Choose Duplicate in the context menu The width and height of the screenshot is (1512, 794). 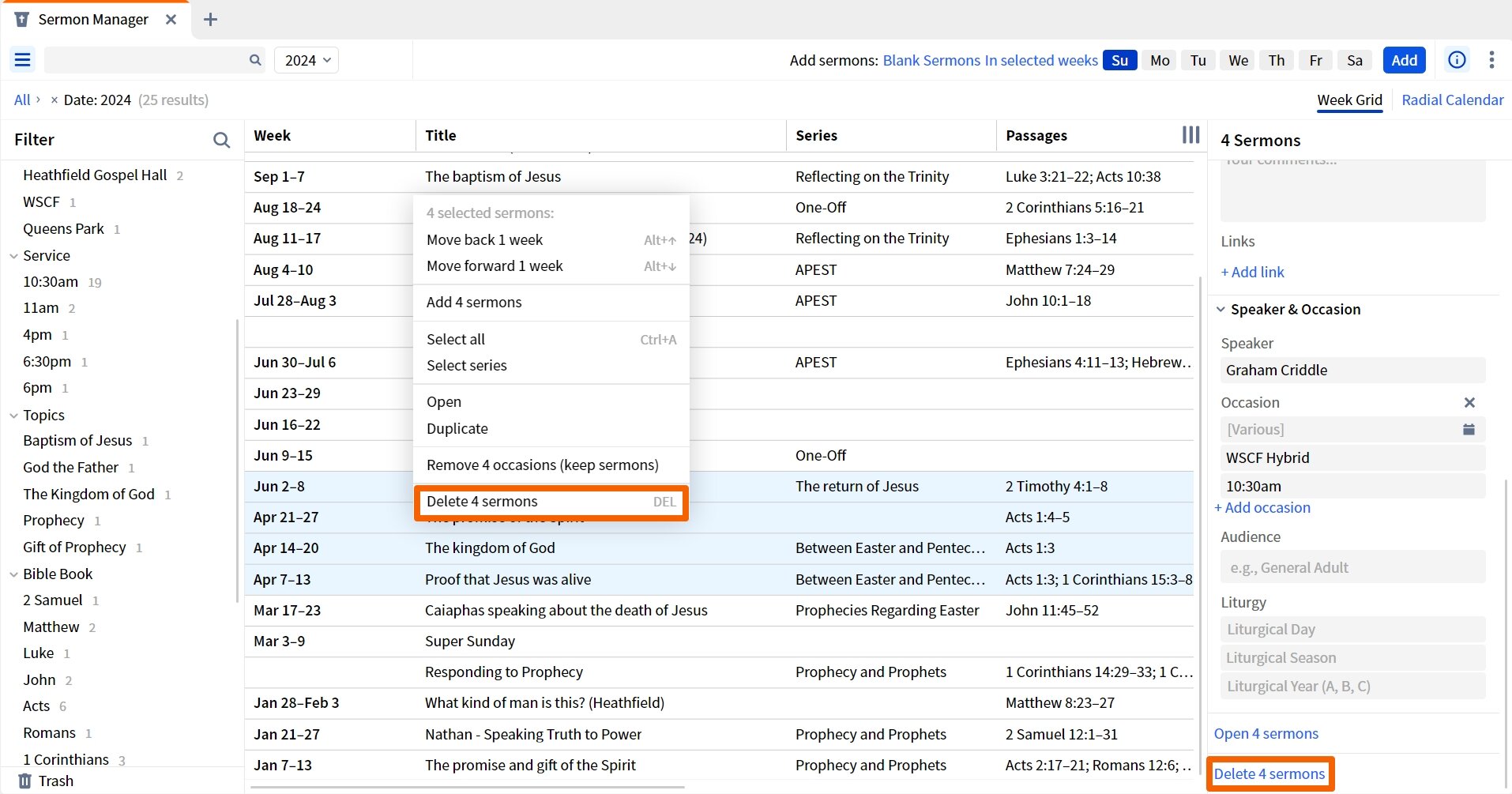[551, 429]
